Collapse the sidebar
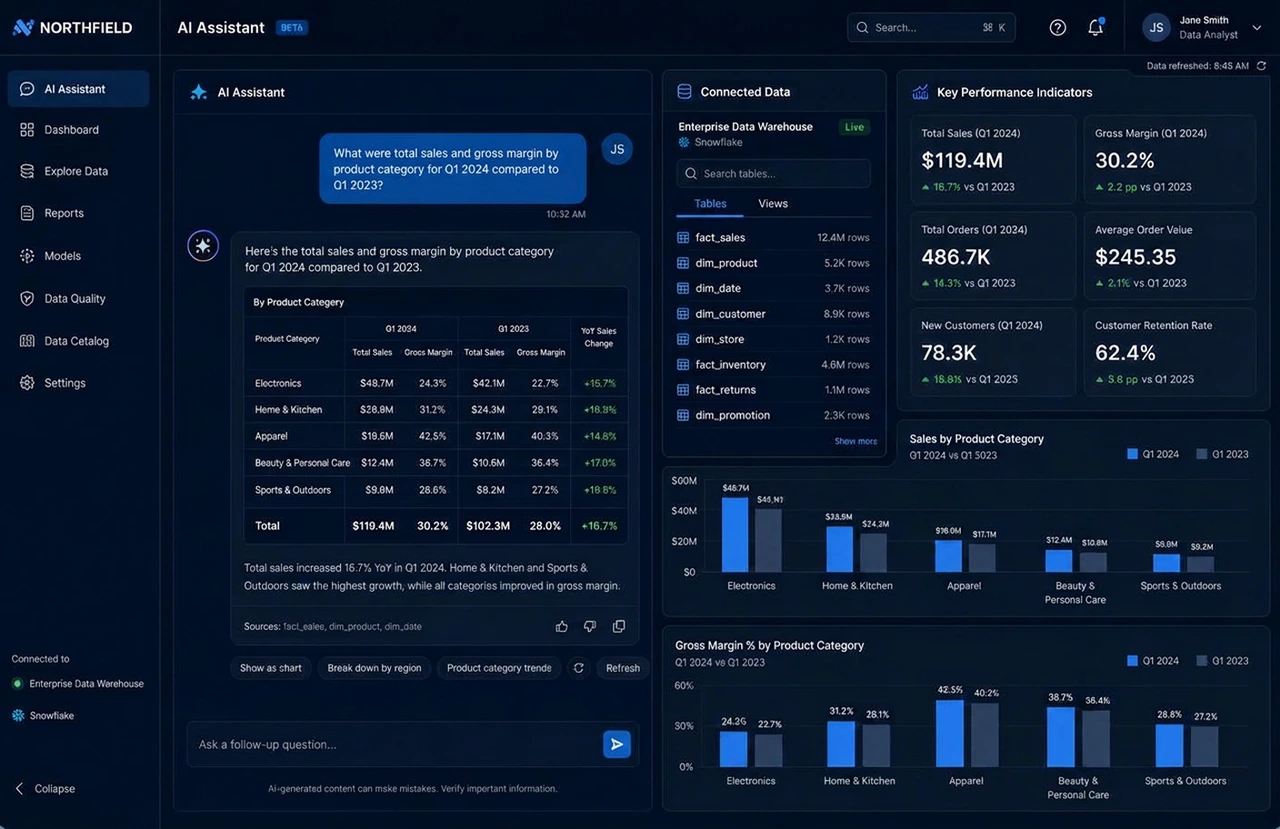 coord(45,789)
